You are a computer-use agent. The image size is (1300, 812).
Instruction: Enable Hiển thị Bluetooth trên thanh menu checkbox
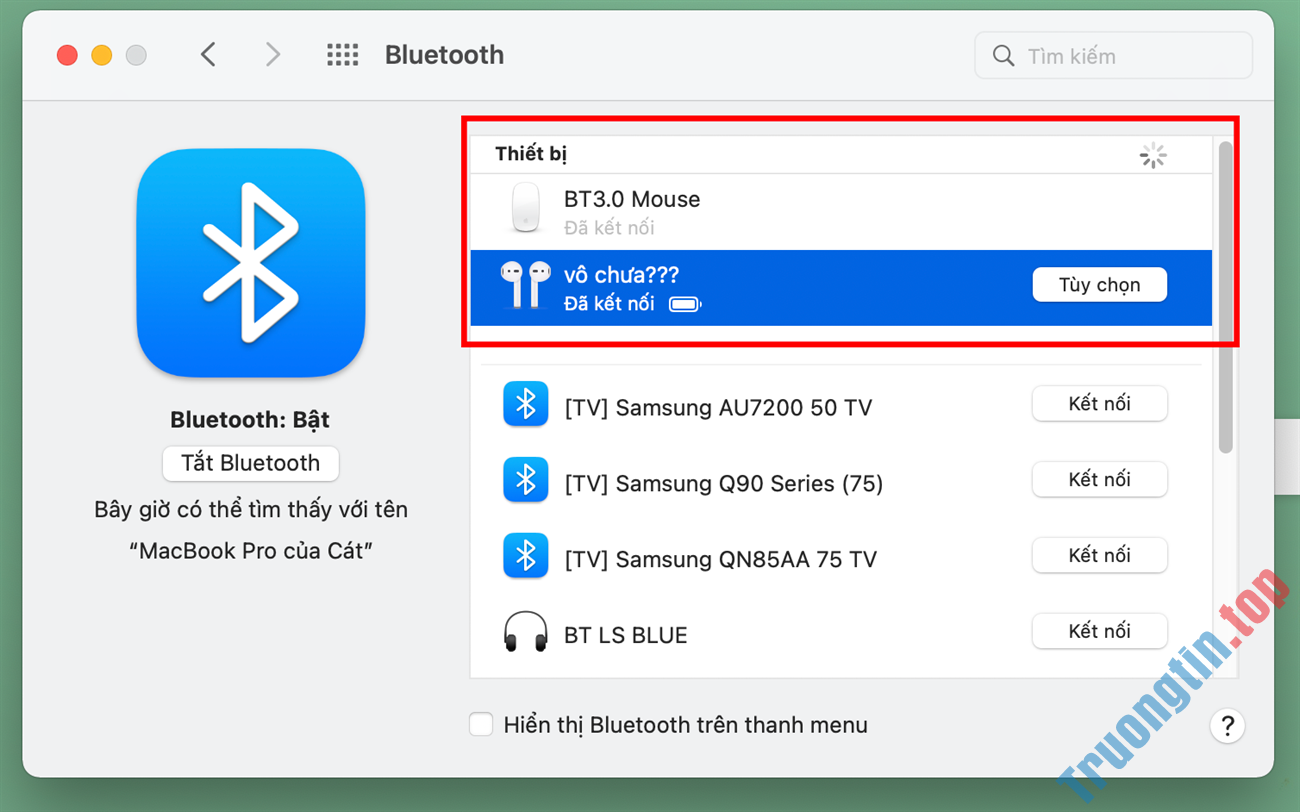pyautogui.click(x=481, y=724)
